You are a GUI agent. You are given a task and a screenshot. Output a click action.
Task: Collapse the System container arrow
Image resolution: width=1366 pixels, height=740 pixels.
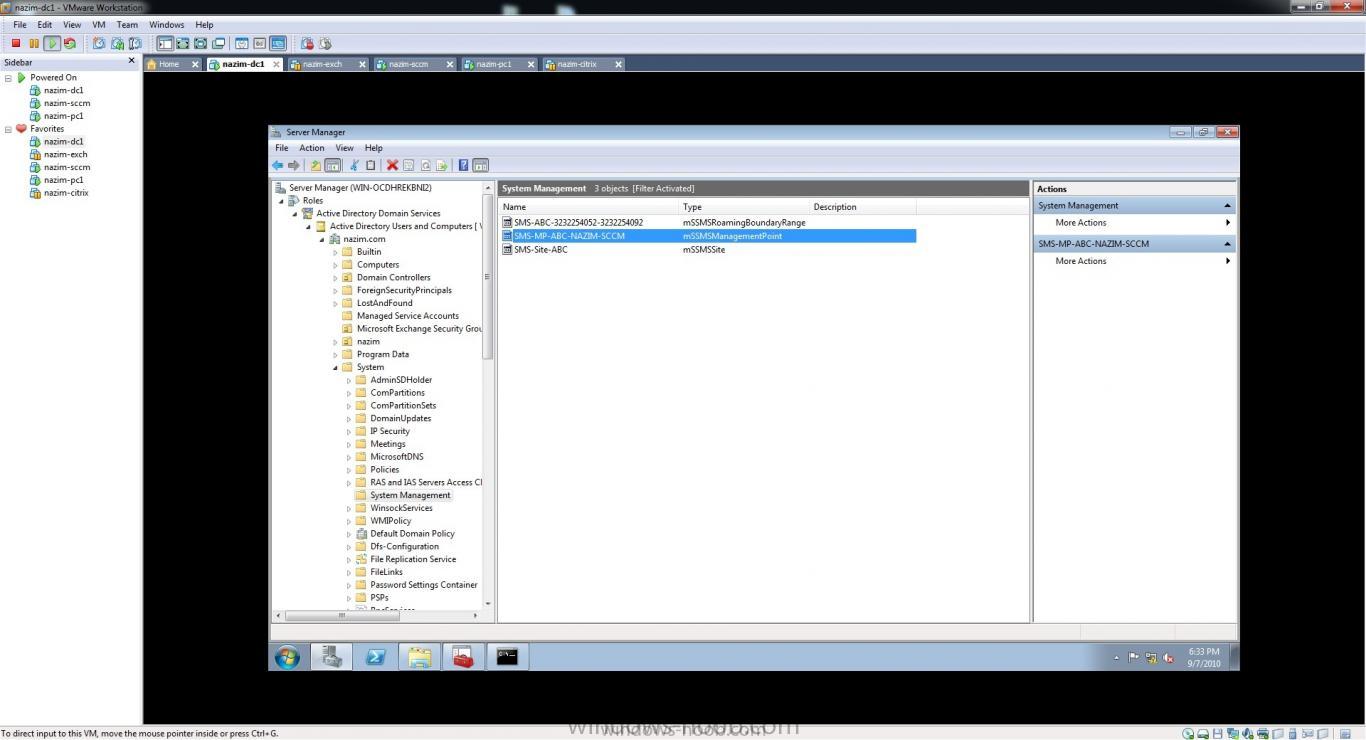coord(336,367)
